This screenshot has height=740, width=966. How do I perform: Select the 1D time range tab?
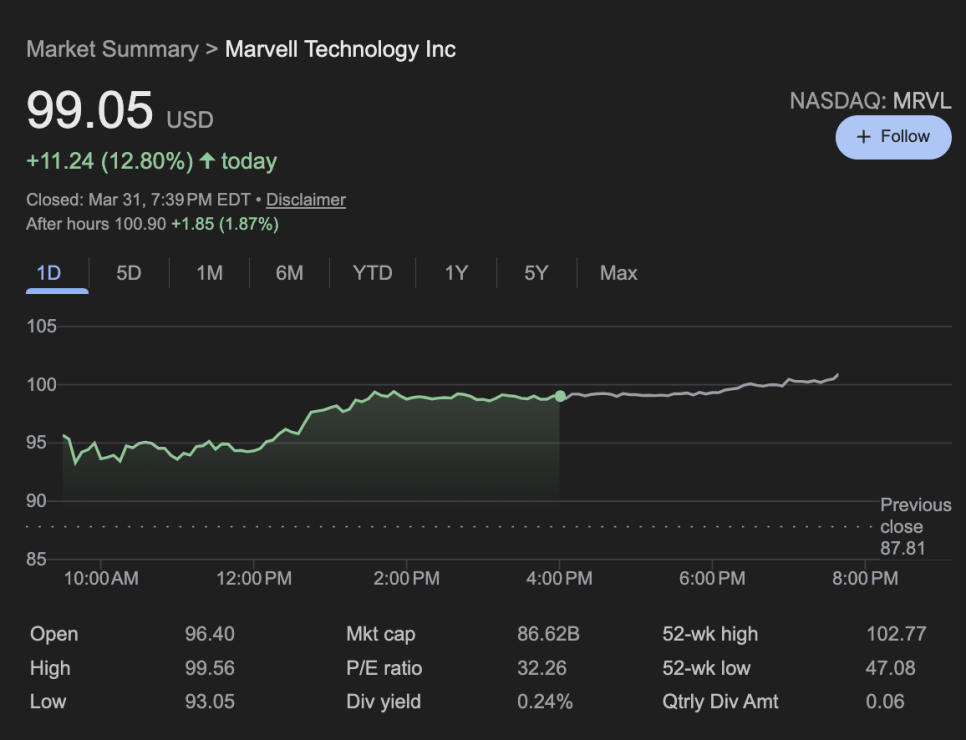(x=49, y=273)
